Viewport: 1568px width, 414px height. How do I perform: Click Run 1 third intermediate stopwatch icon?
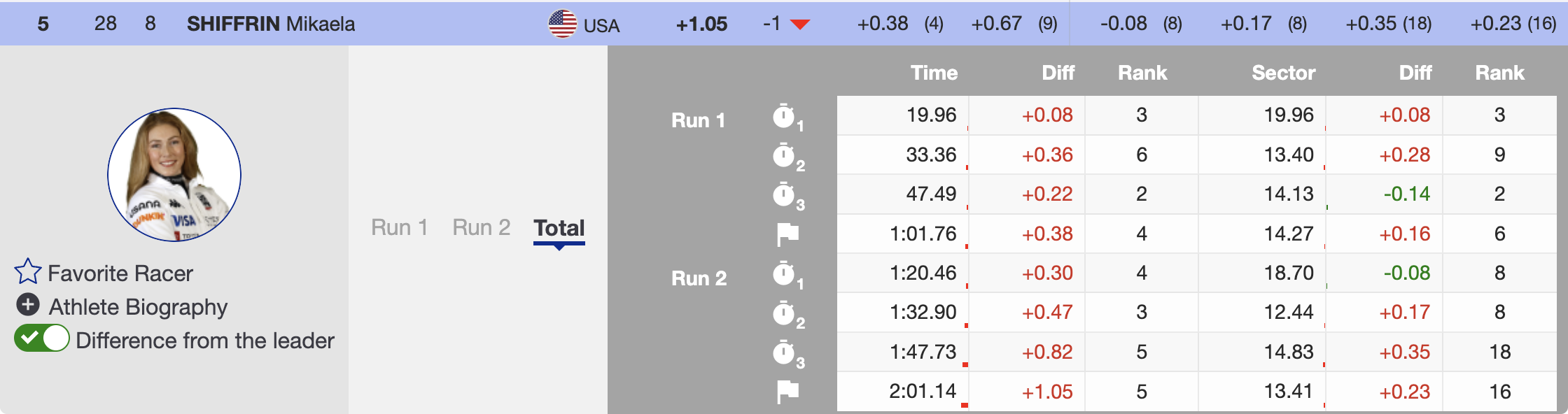coord(784,194)
